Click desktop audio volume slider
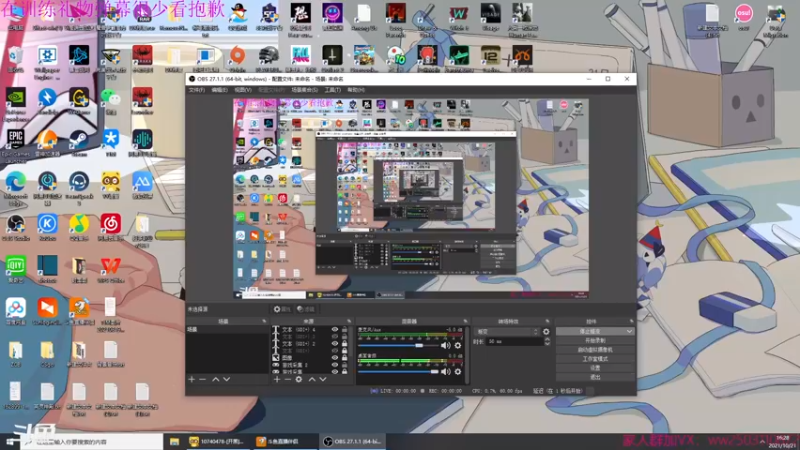This screenshot has height=450, width=800. 398,371
